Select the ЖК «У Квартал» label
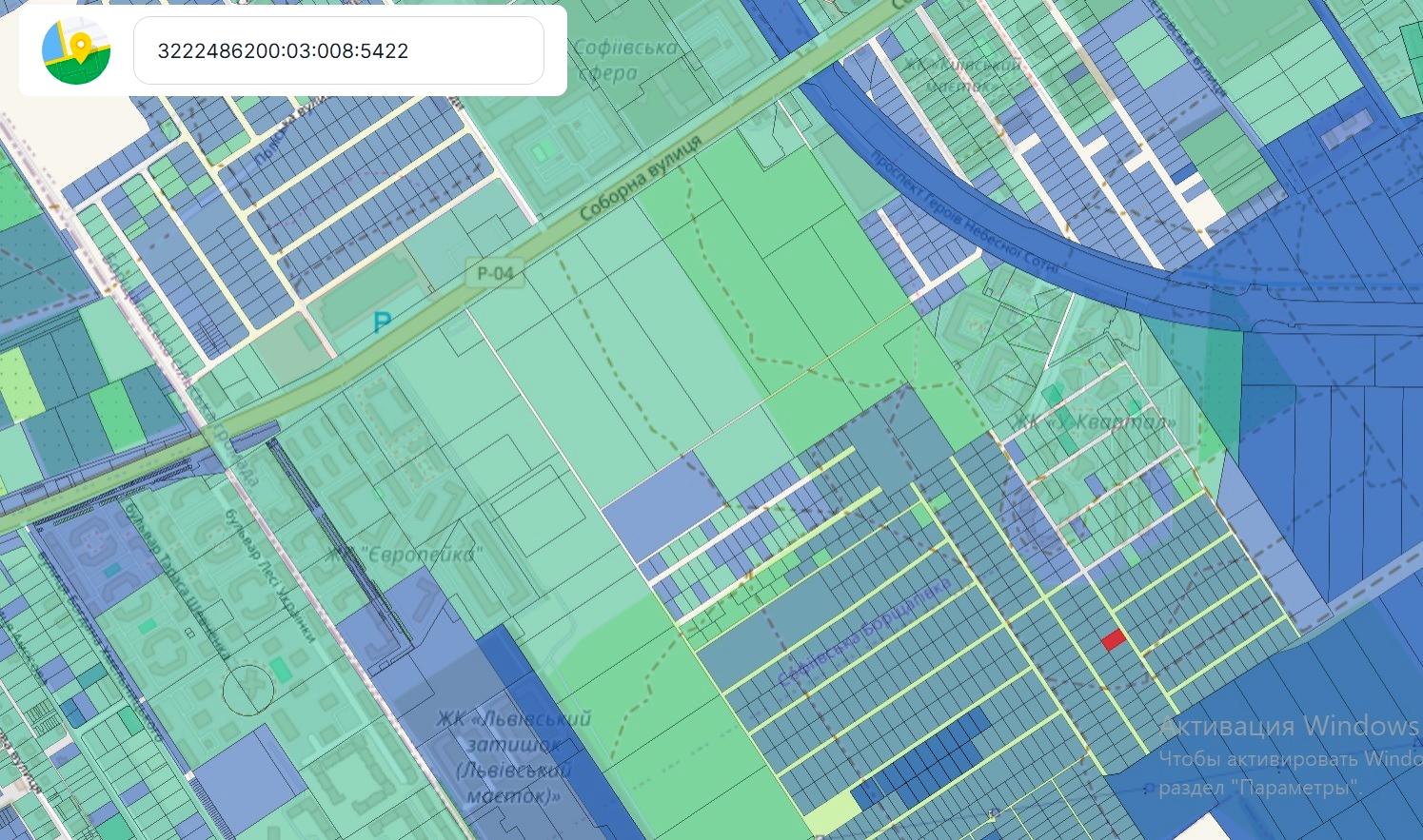 click(1095, 420)
